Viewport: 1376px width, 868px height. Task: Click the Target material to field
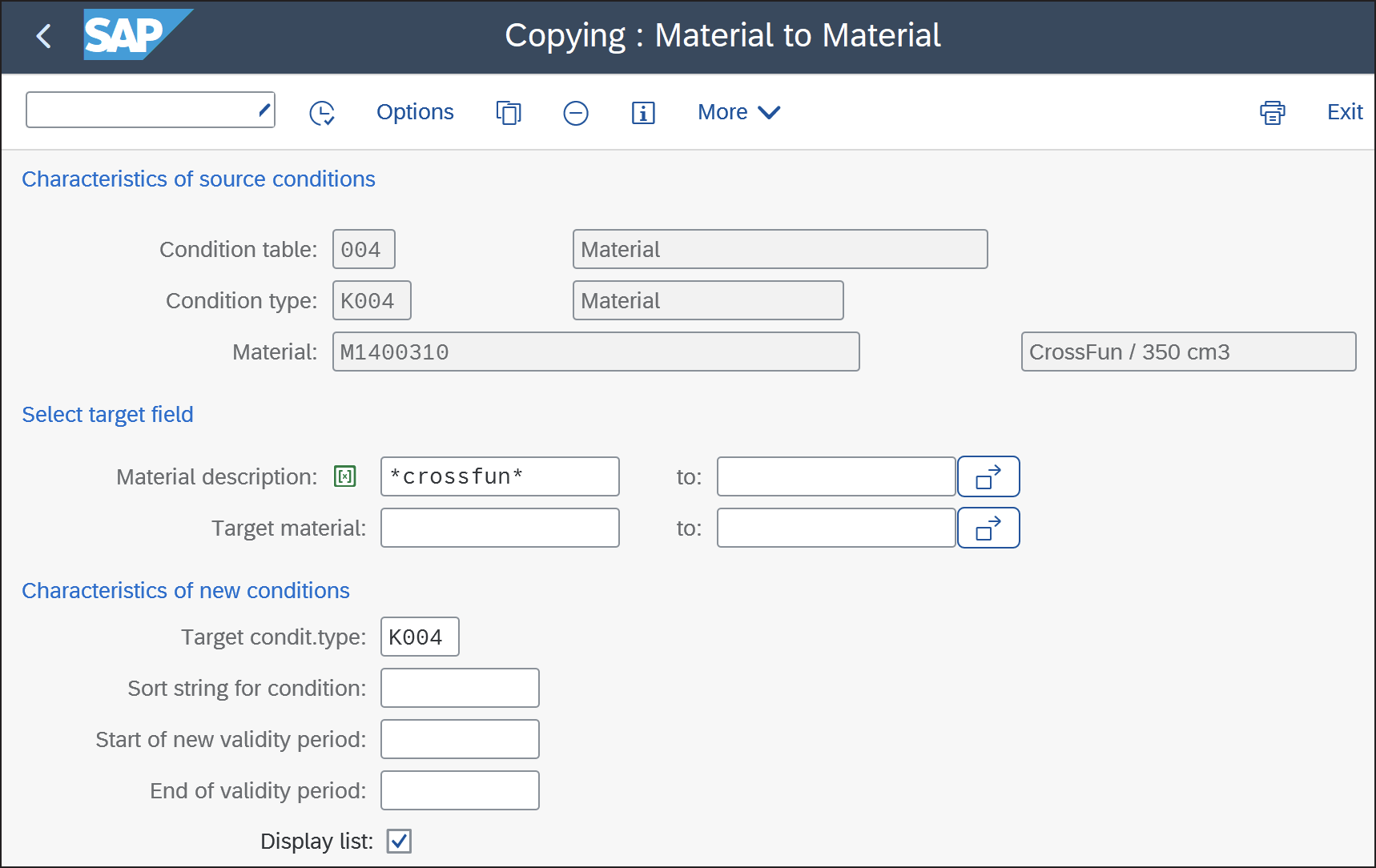coord(836,528)
